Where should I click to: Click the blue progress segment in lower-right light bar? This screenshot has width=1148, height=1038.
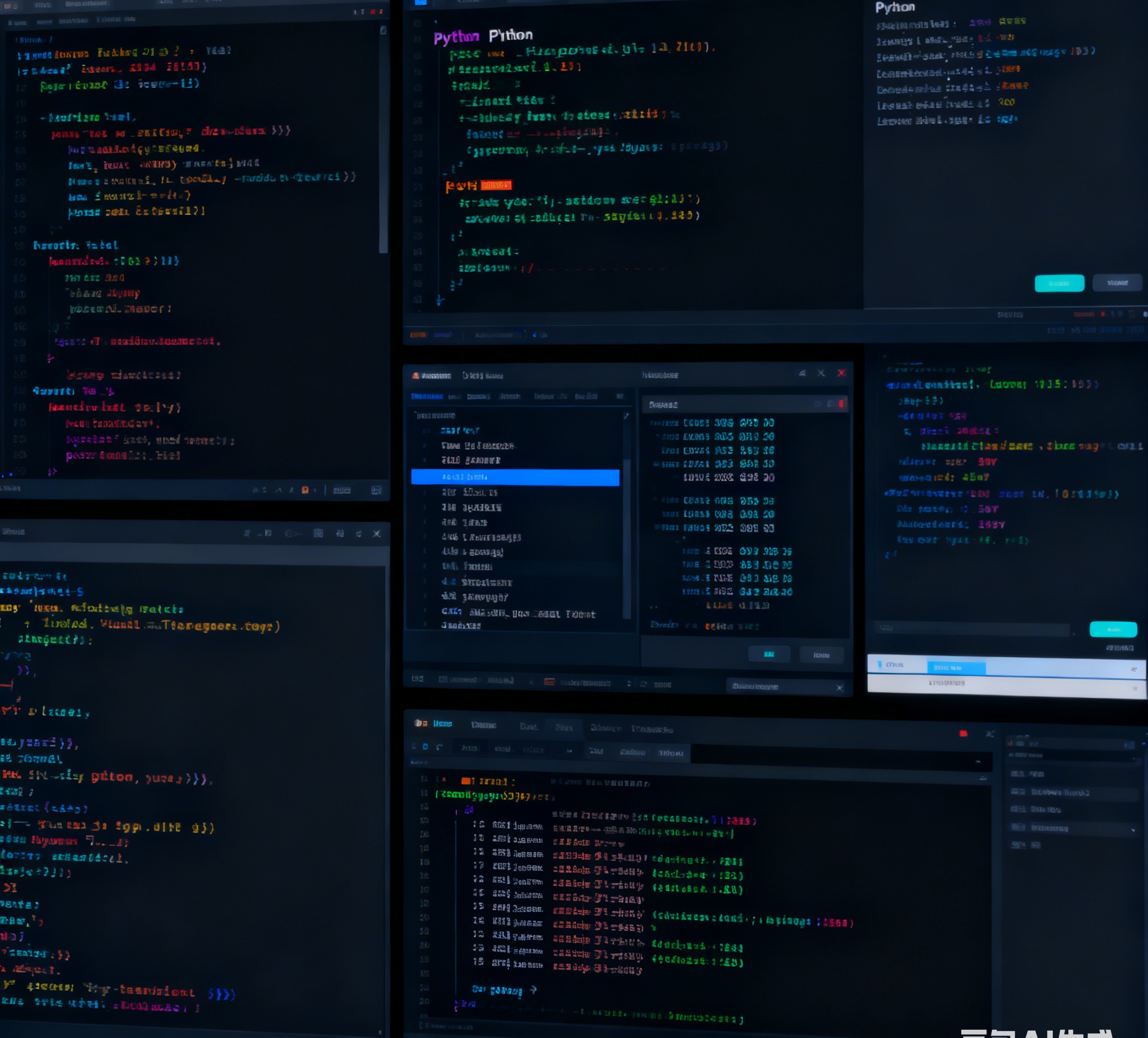956,668
